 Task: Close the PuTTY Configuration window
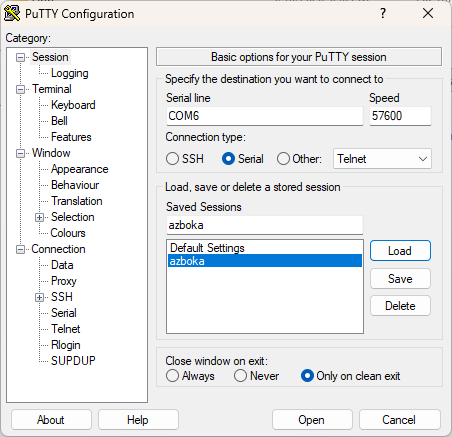[x=428, y=13]
